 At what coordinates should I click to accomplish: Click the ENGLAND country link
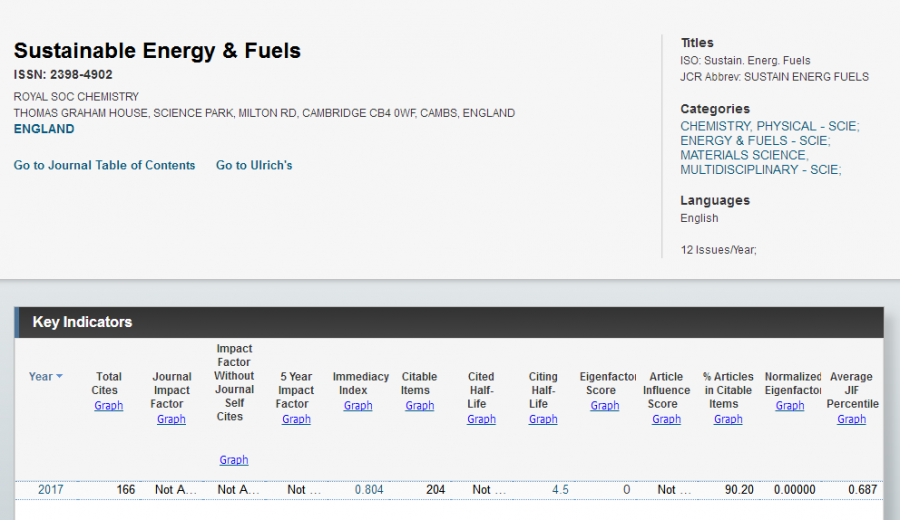click(x=44, y=129)
